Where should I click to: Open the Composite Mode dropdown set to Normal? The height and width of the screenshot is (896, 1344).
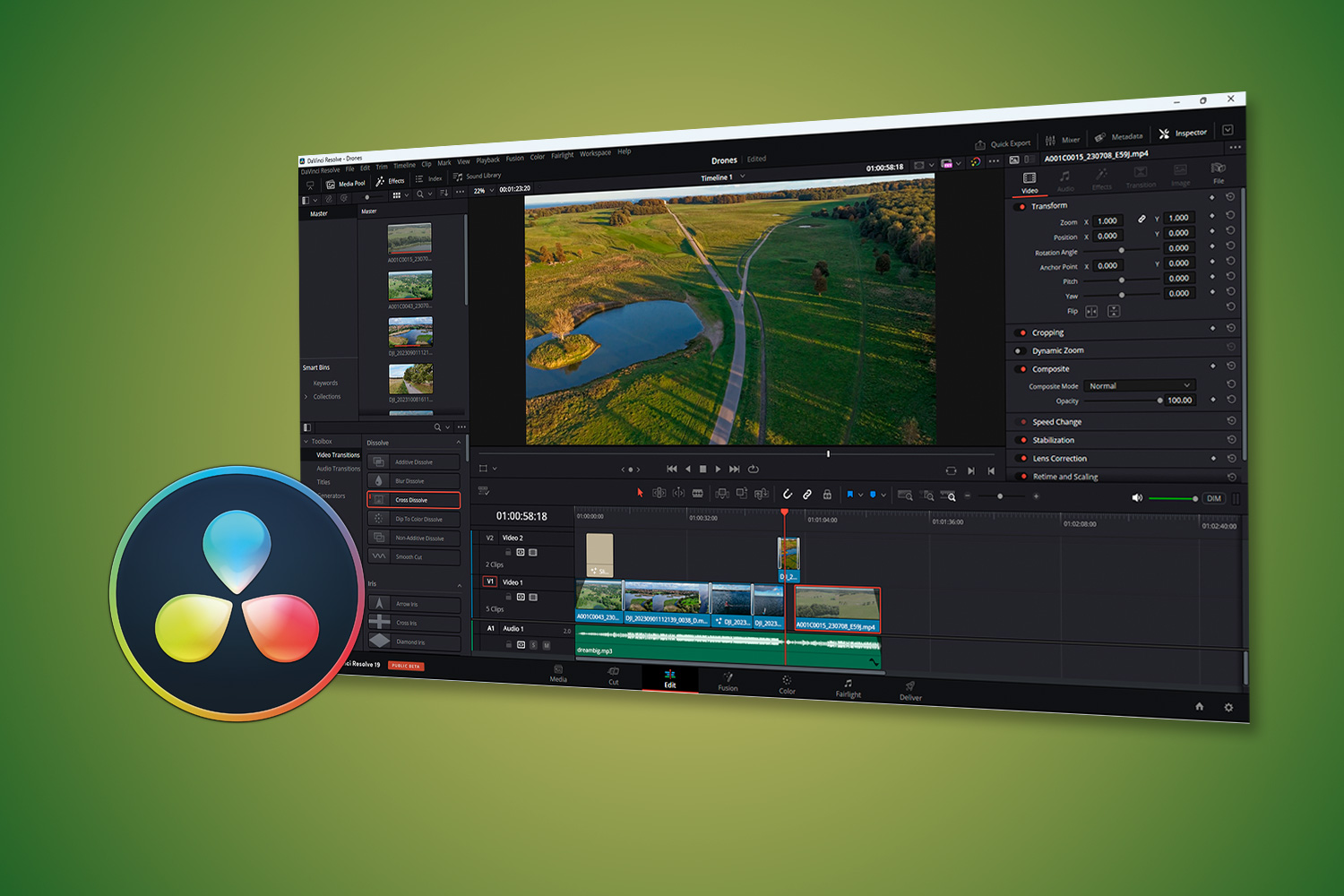[1138, 385]
